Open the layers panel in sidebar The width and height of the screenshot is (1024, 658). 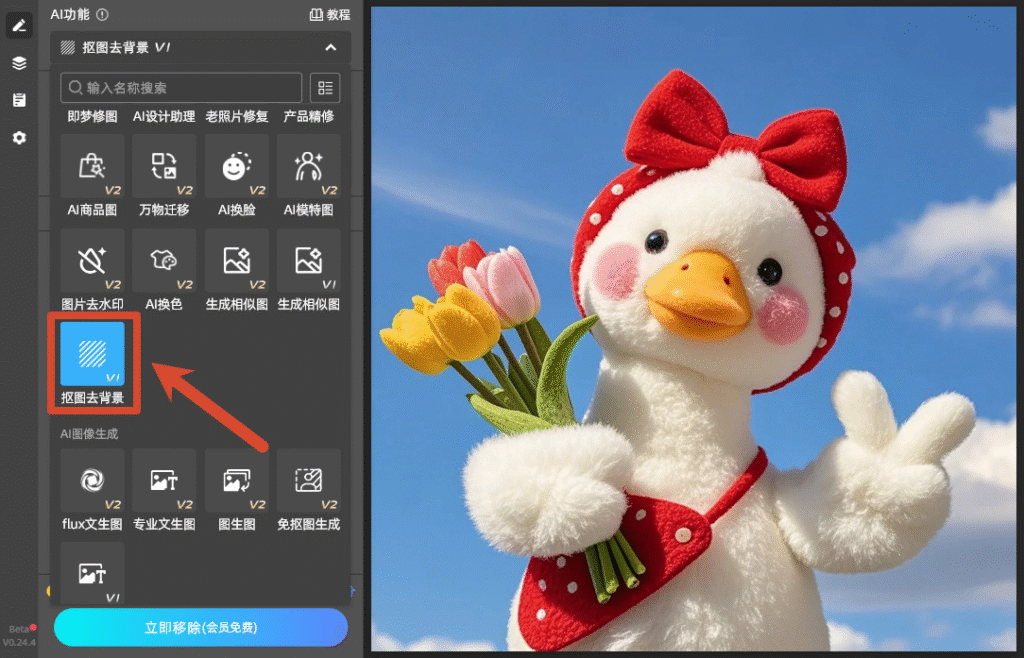[19, 63]
